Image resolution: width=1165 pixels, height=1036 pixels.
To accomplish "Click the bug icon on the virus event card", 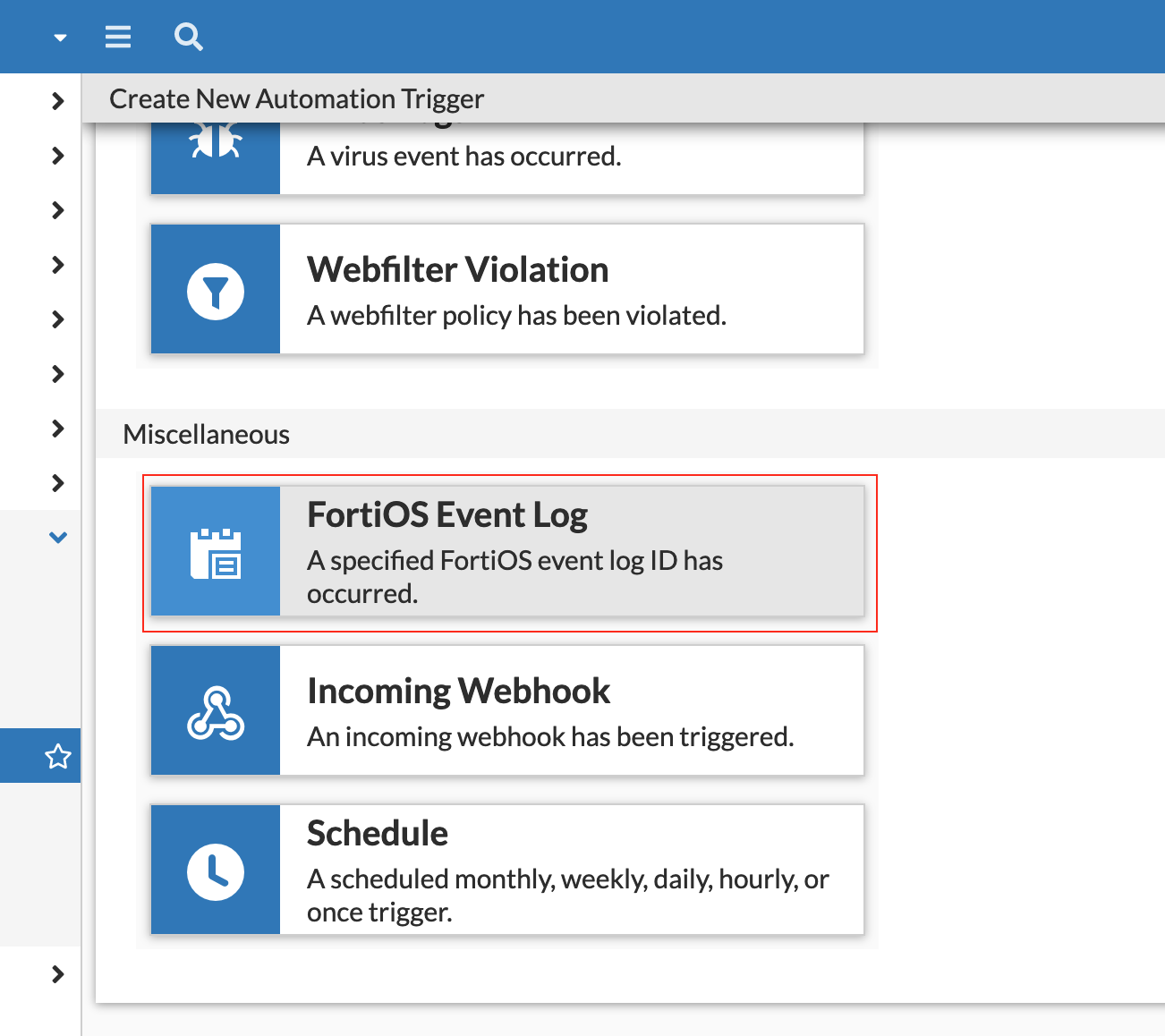I will click(215, 143).
